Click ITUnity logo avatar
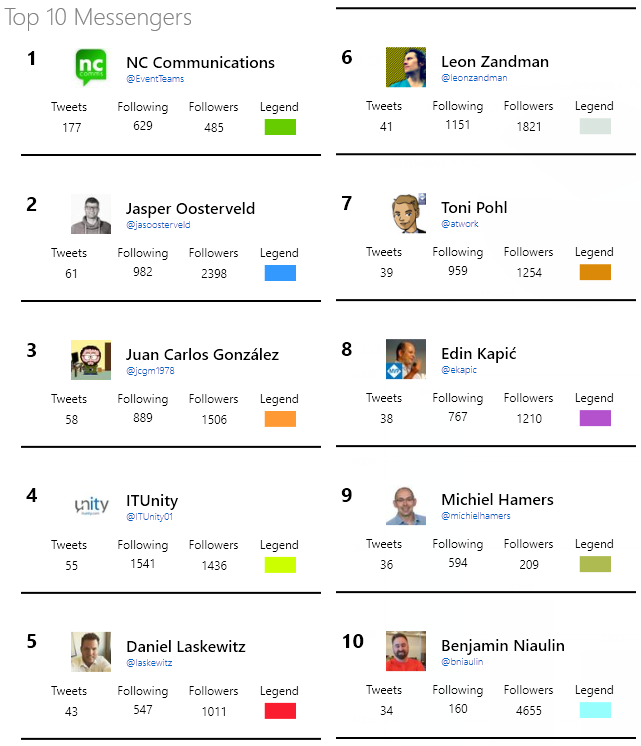 91,506
